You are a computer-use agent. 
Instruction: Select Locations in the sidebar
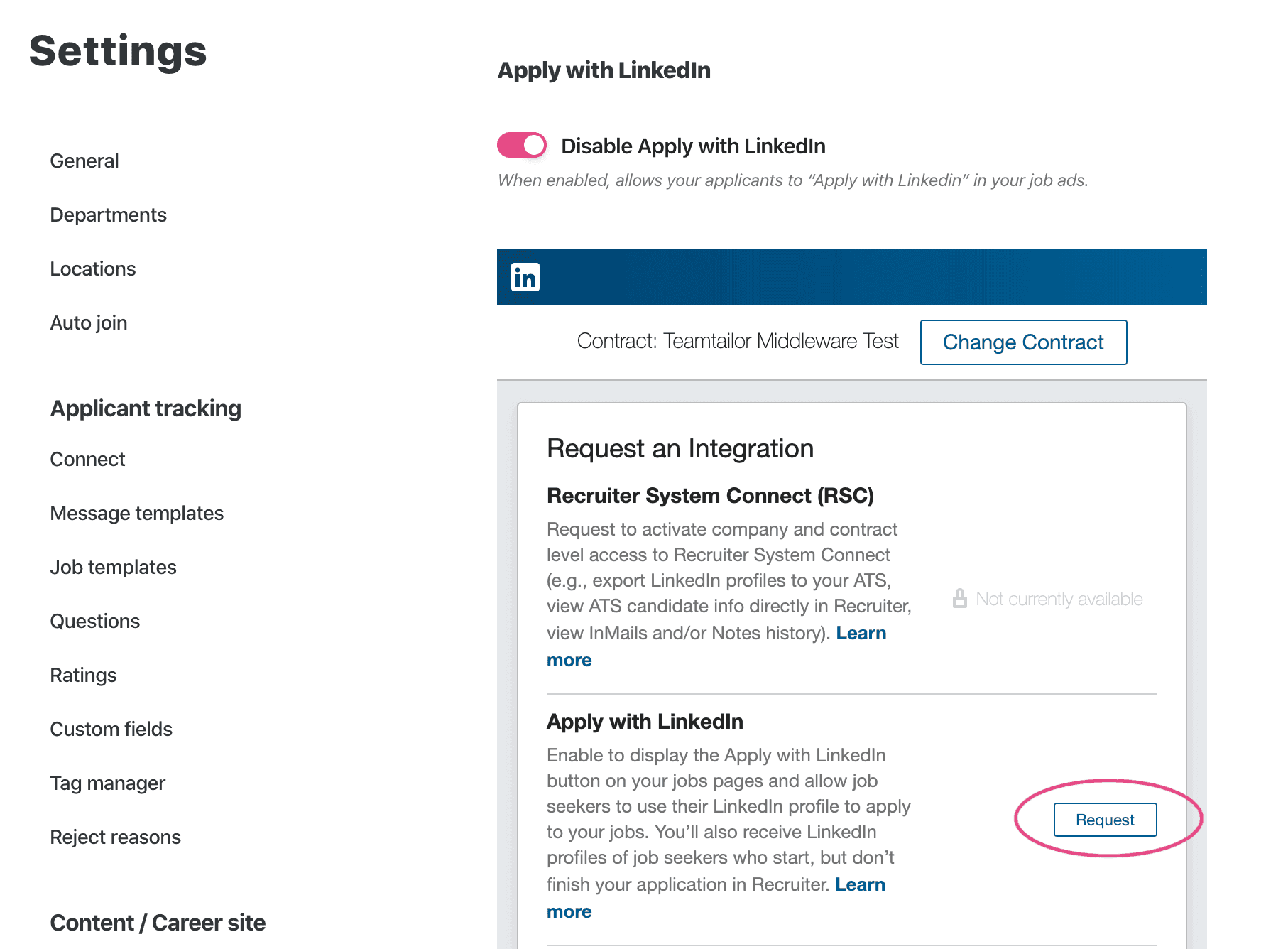tap(93, 269)
